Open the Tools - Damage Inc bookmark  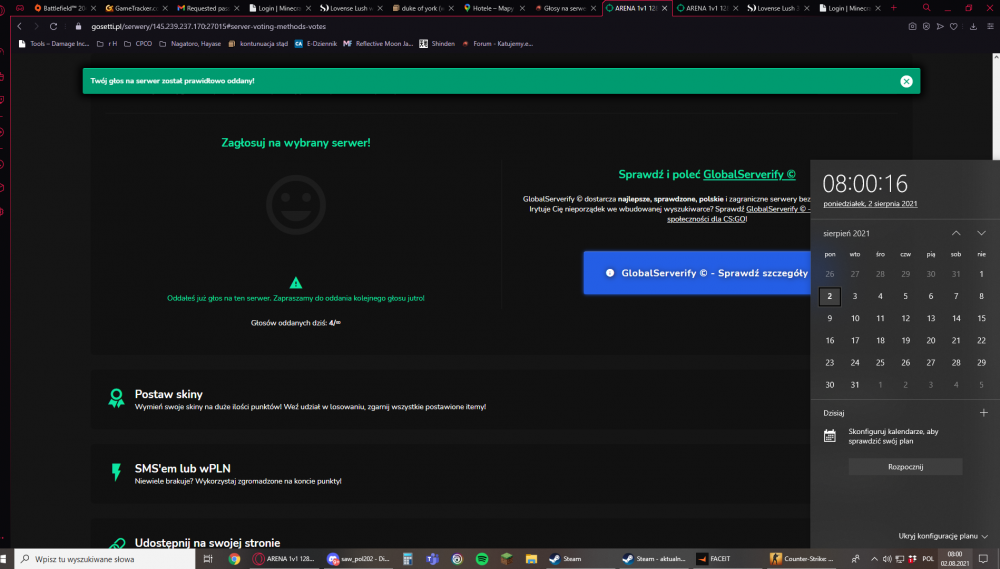[54, 44]
